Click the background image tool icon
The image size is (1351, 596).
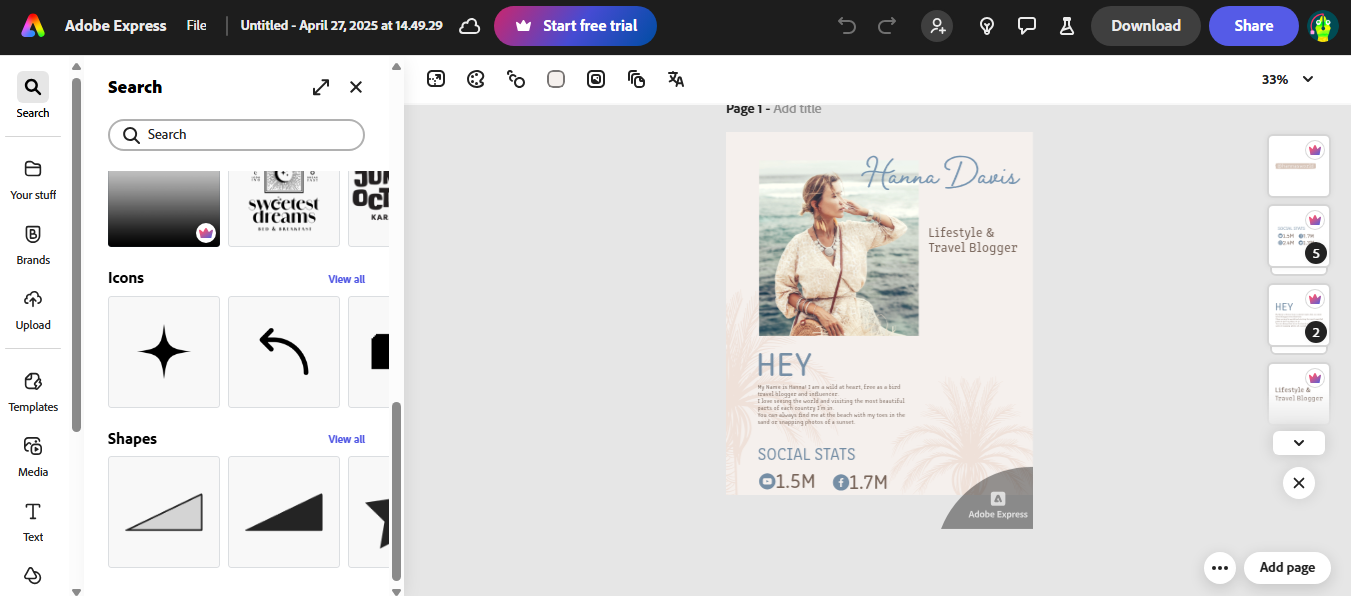point(596,79)
